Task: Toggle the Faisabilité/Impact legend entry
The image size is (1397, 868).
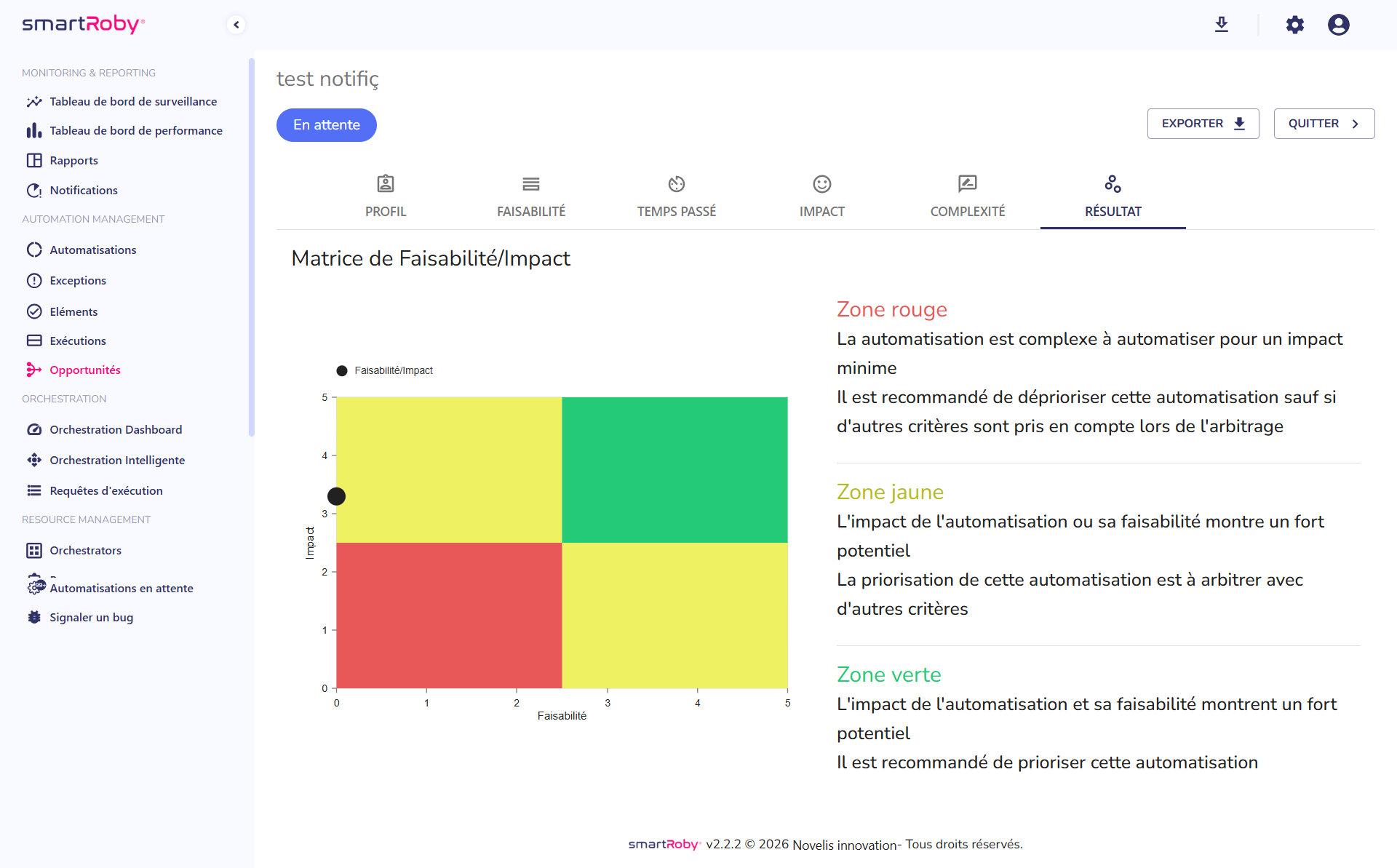Action: (385, 370)
